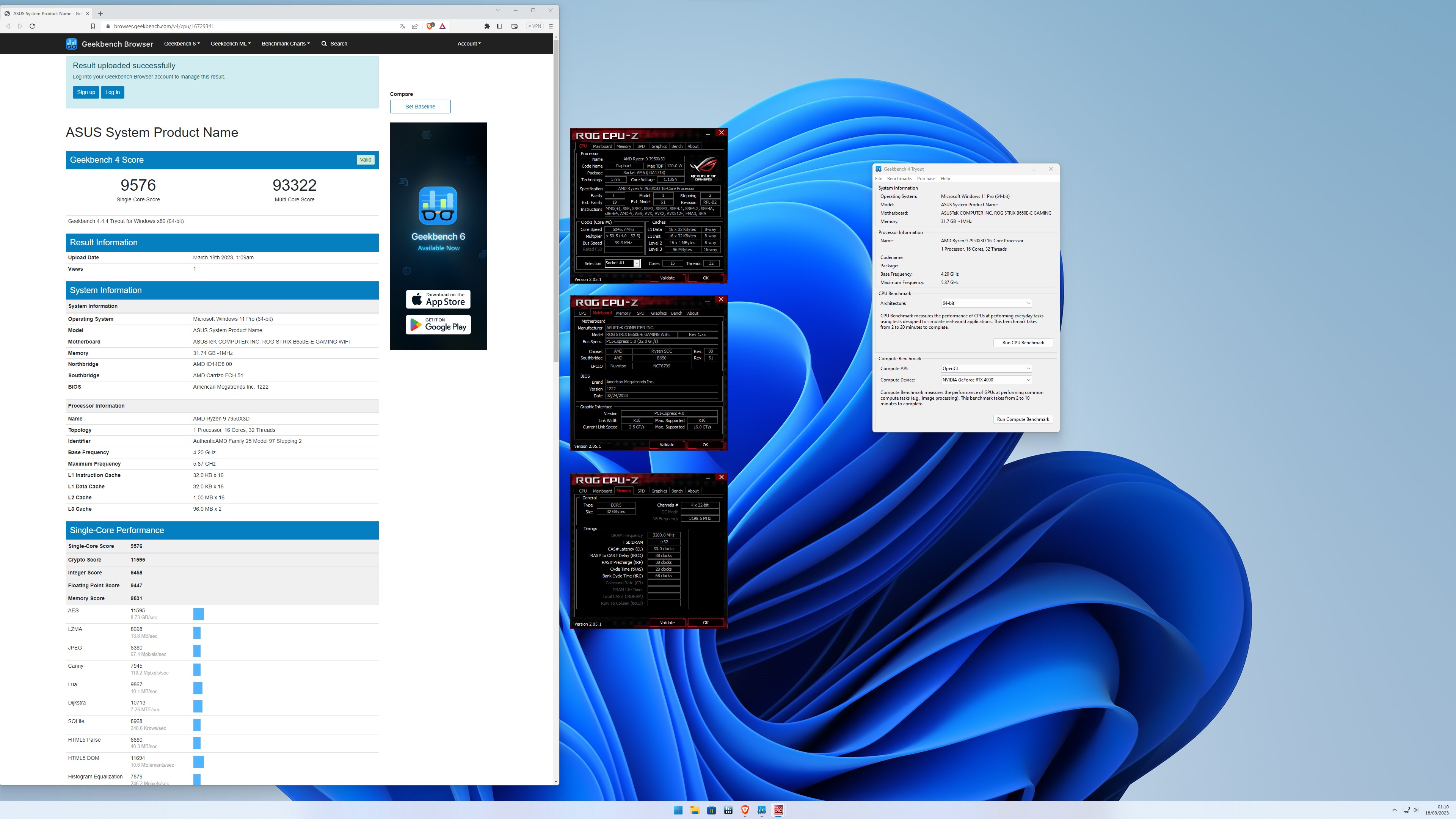
Task: Open the browser tab search chevron
Action: (498, 10)
